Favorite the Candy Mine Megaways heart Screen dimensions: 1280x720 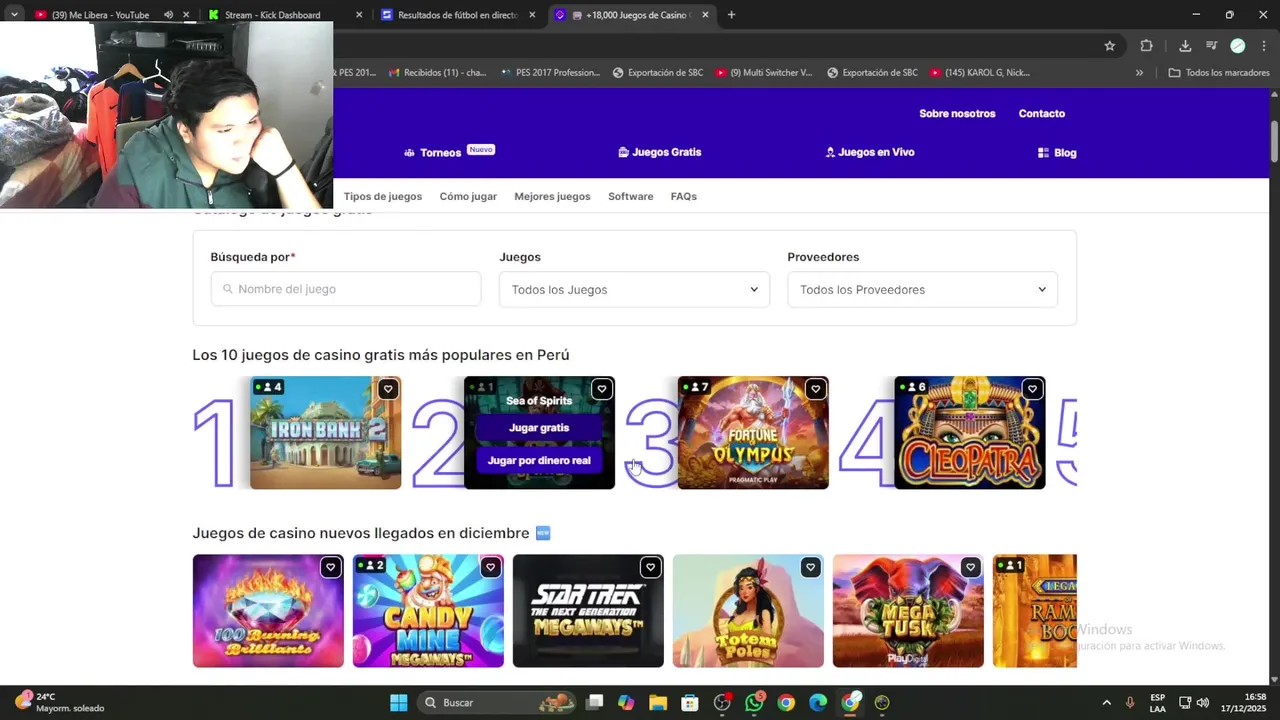pos(490,567)
